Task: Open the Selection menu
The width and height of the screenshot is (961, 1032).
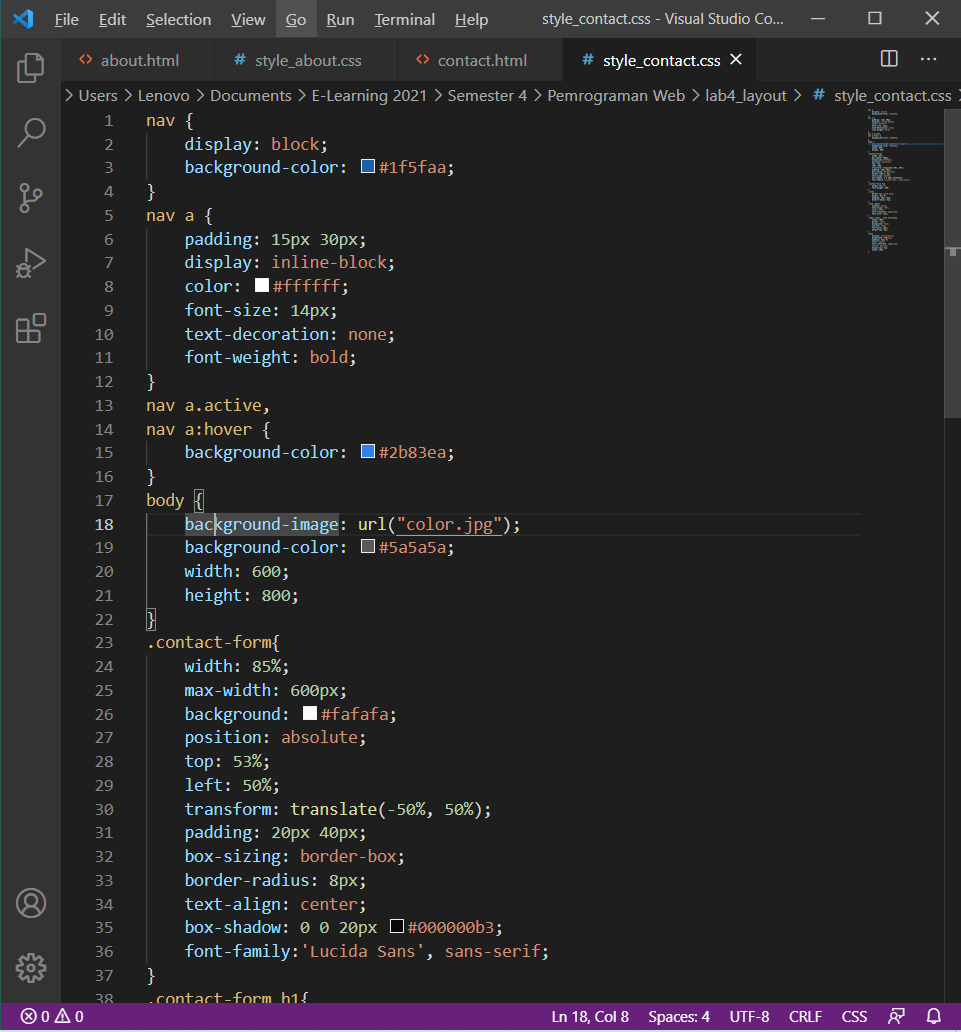Action: tap(178, 20)
